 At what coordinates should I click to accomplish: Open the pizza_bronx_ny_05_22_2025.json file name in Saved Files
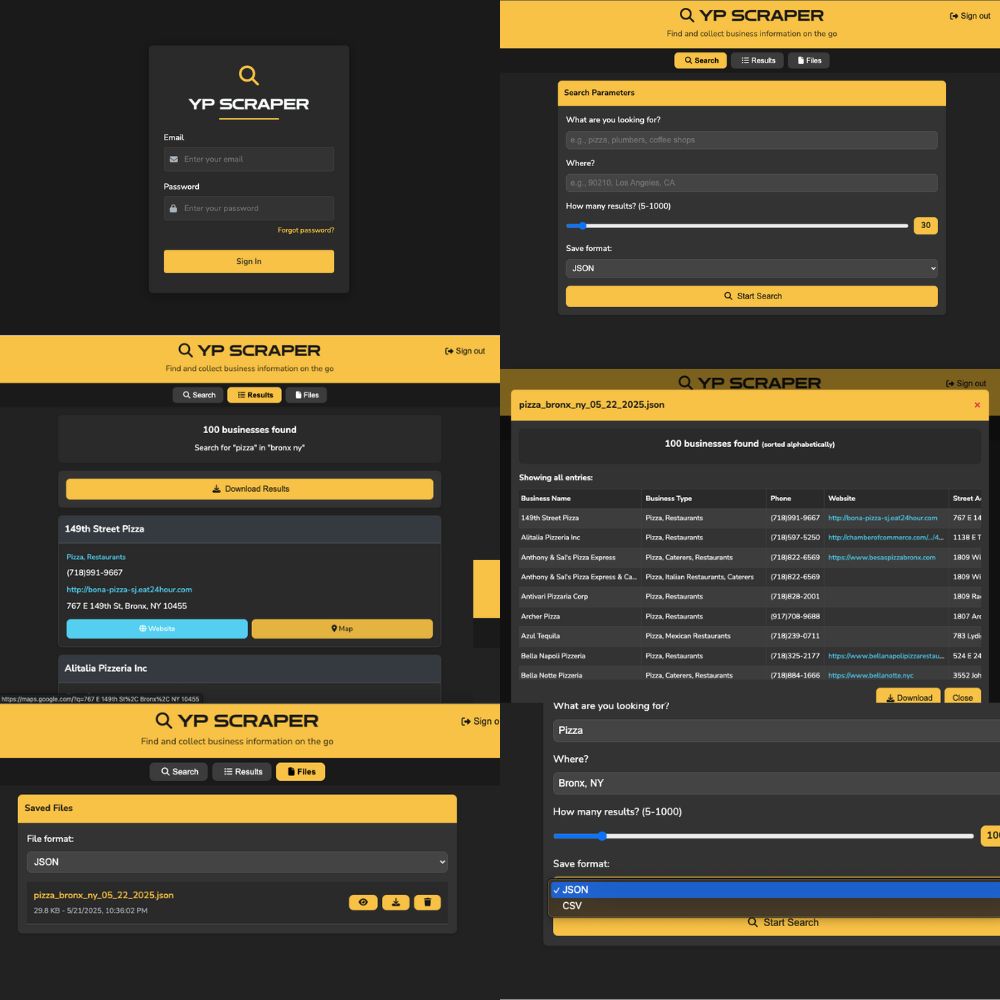[103, 895]
